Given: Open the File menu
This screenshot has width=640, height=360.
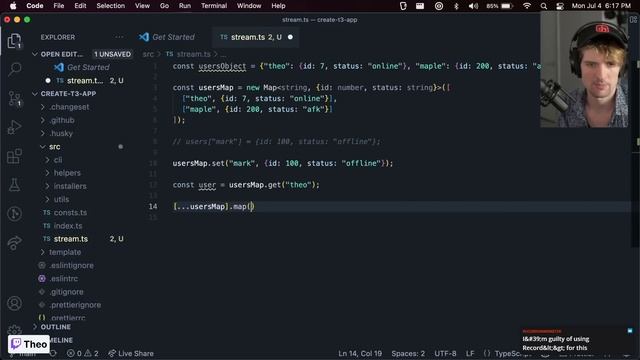Looking at the screenshot, I should (59, 6).
